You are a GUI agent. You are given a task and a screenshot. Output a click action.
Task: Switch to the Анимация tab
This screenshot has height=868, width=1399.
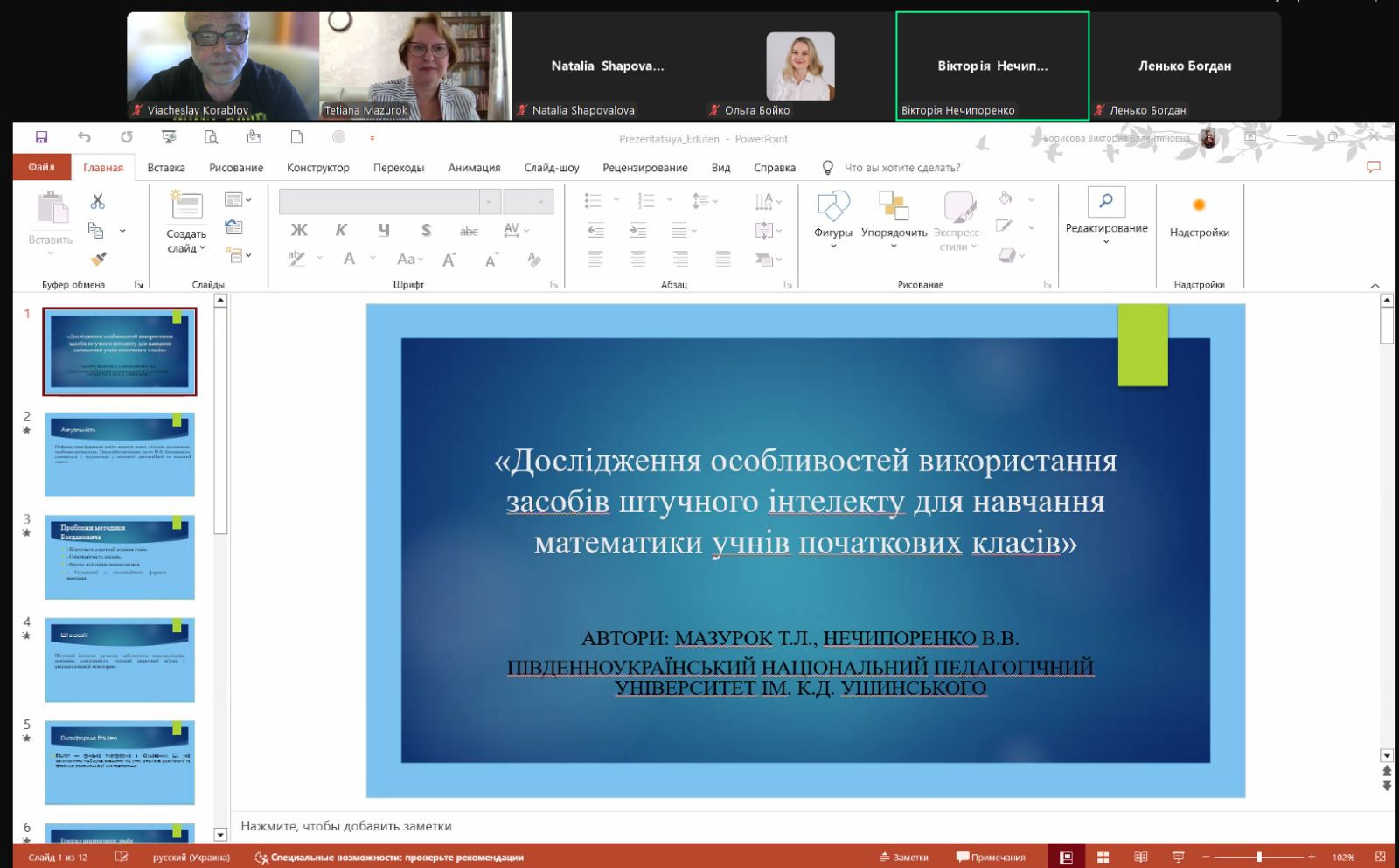pyautogui.click(x=474, y=168)
